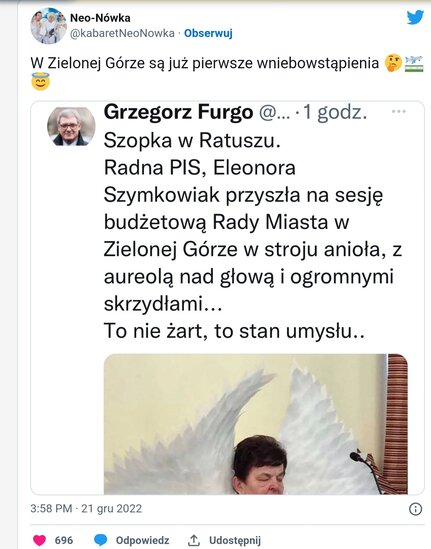This screenshot has height=549, width=431.
Task: Click the Grzegorz Furgo author name
Action: (x=179, y=112)
